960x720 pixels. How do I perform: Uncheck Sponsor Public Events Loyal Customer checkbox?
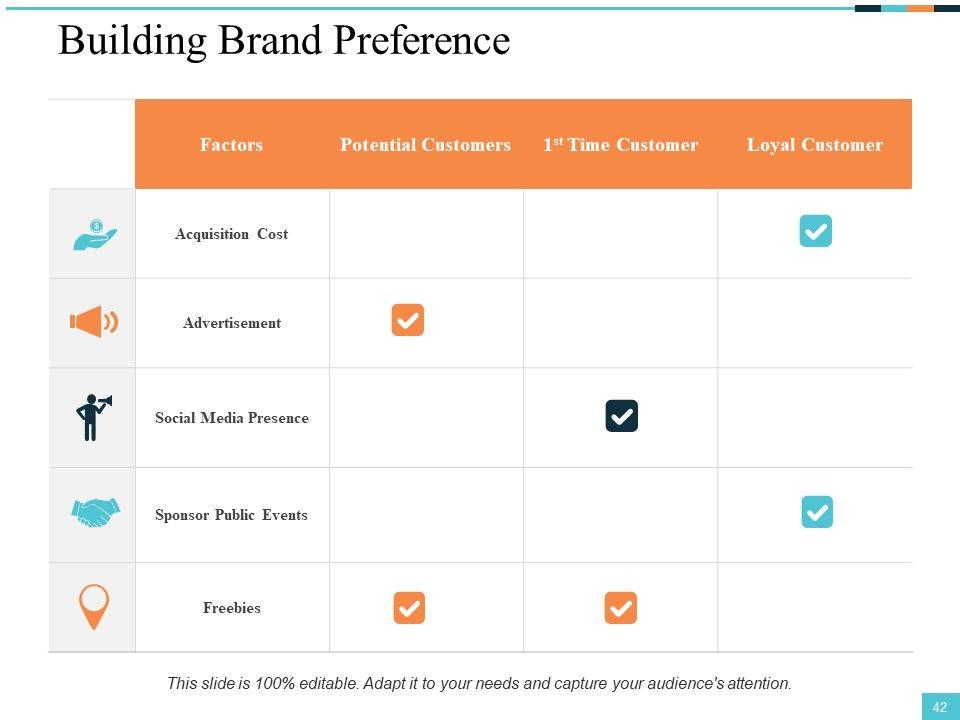pos(817,512)
